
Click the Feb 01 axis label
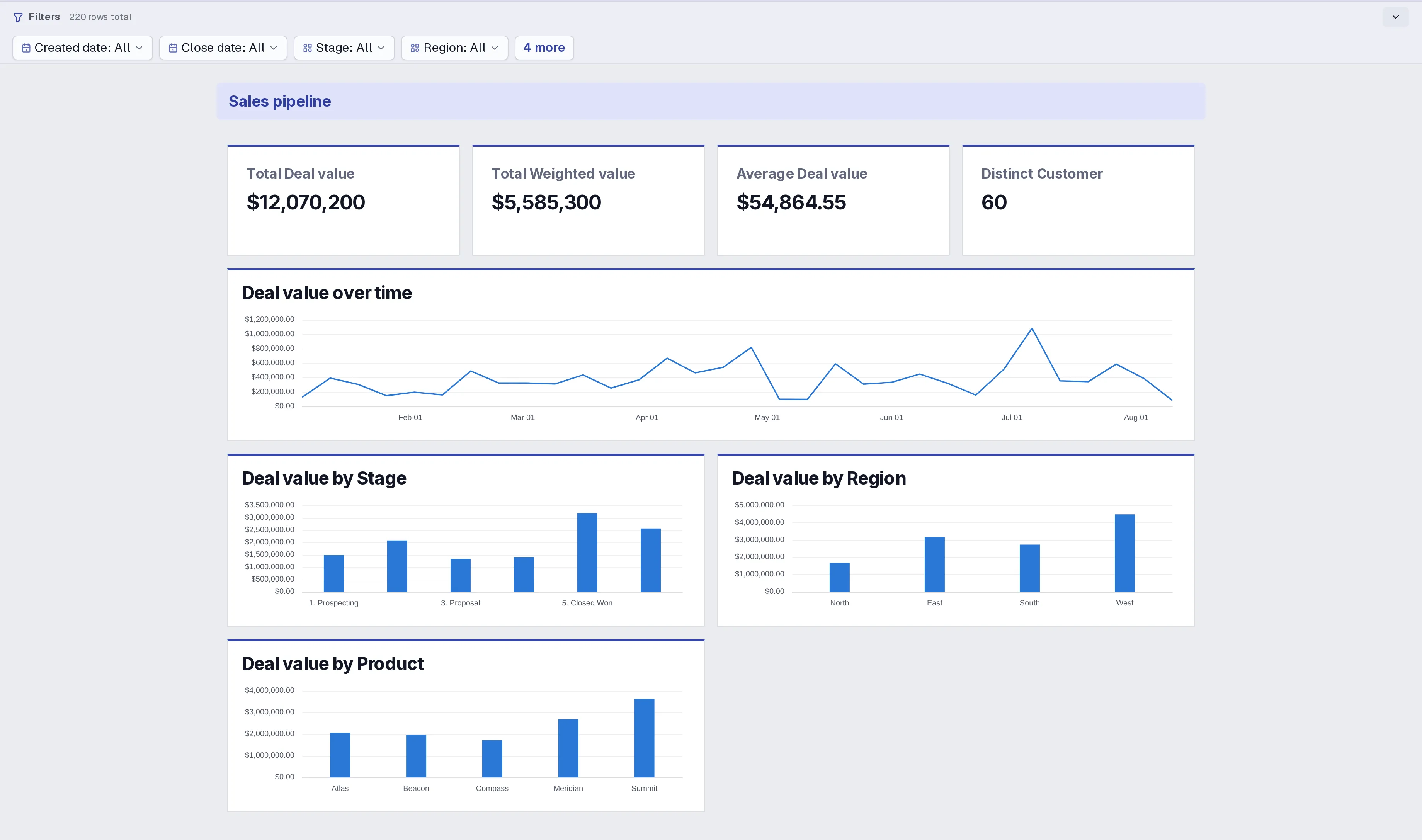pos(410,417)
